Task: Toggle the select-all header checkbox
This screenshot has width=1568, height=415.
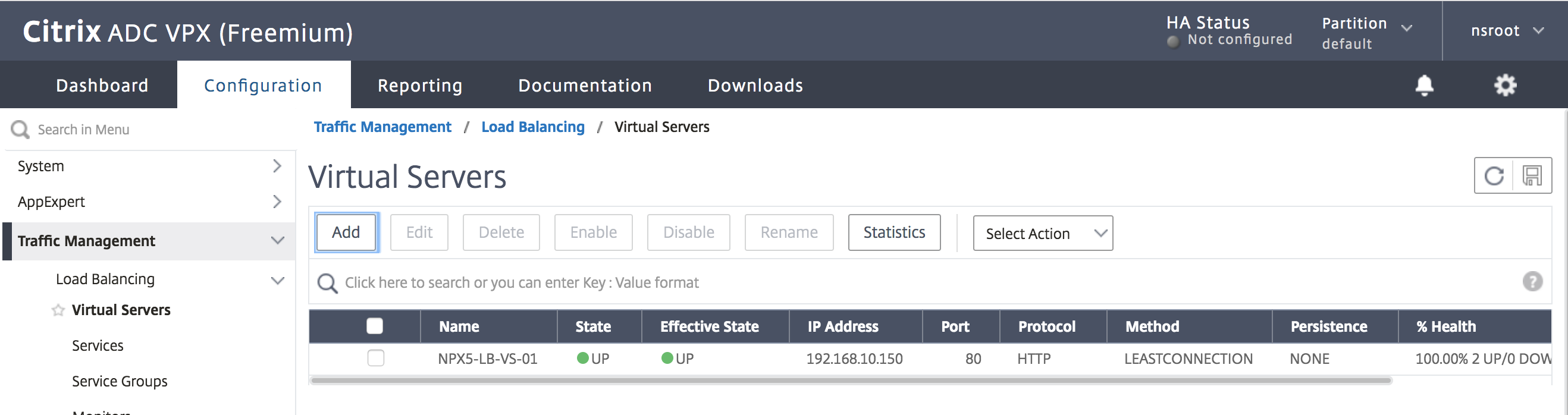Action: pos(374,326)
